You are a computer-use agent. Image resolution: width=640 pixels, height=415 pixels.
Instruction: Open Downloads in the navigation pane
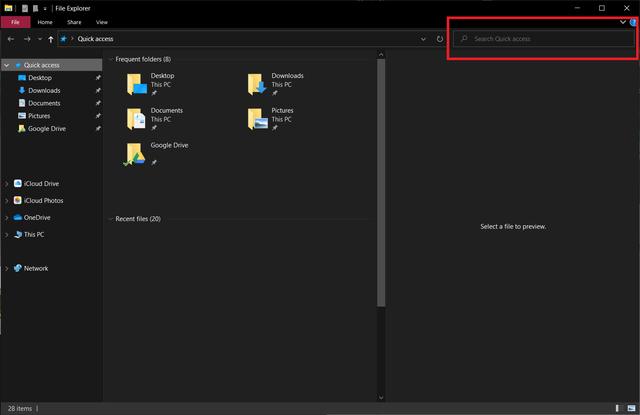point(44,91)
